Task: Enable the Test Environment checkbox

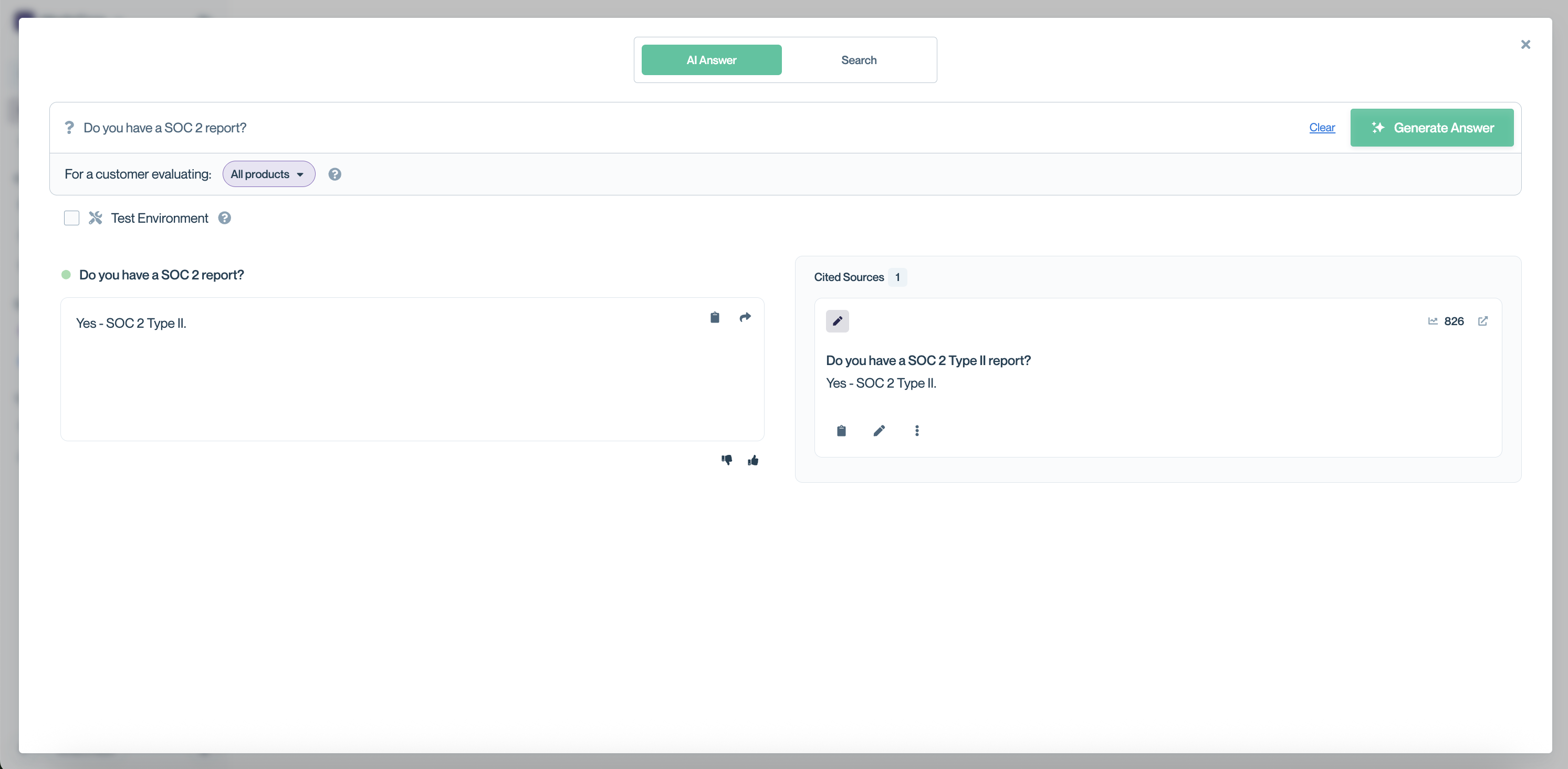Action: click(x=72, y=218)
